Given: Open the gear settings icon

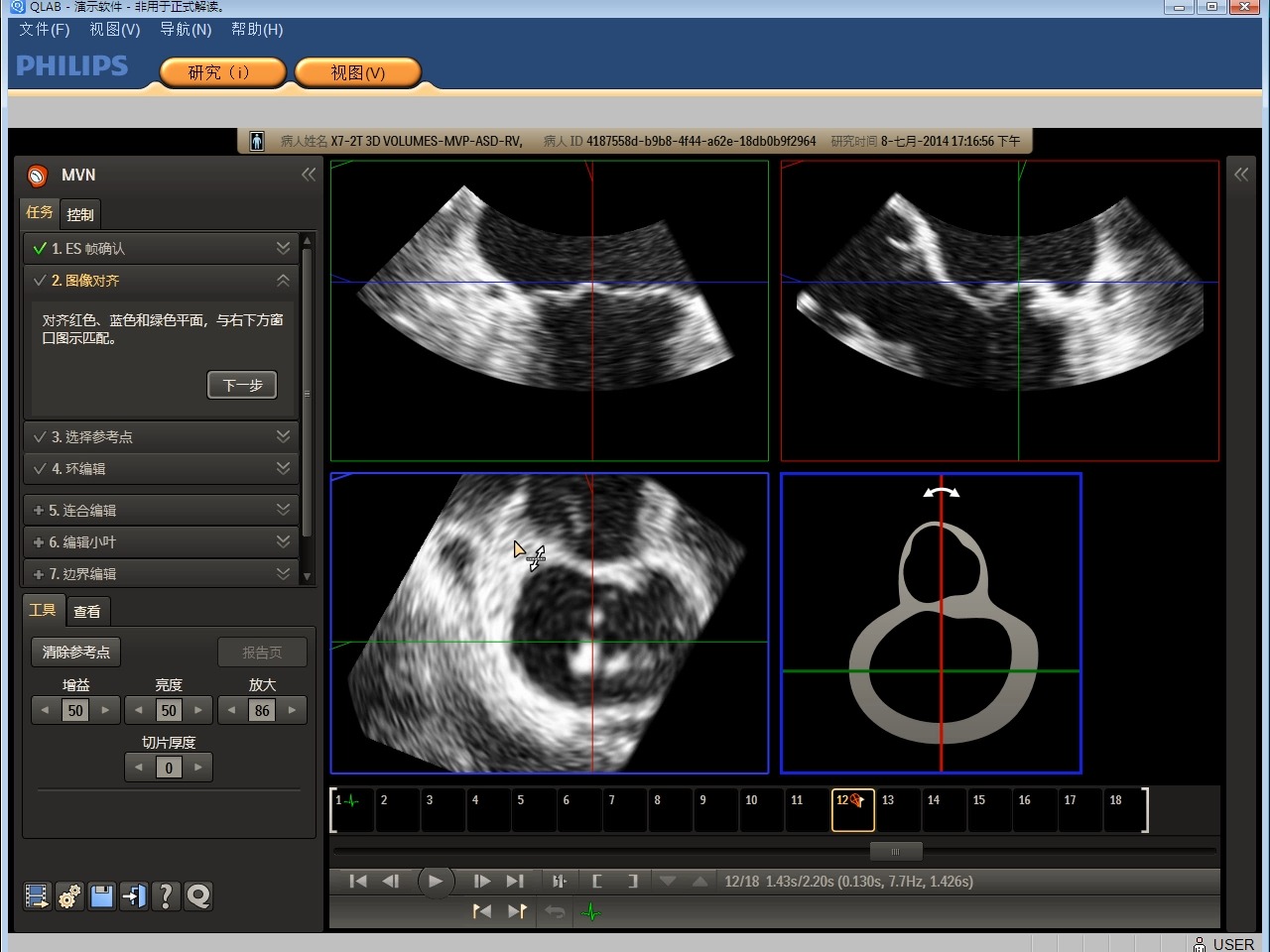Looking at the screenshot, I should (69, 896).
